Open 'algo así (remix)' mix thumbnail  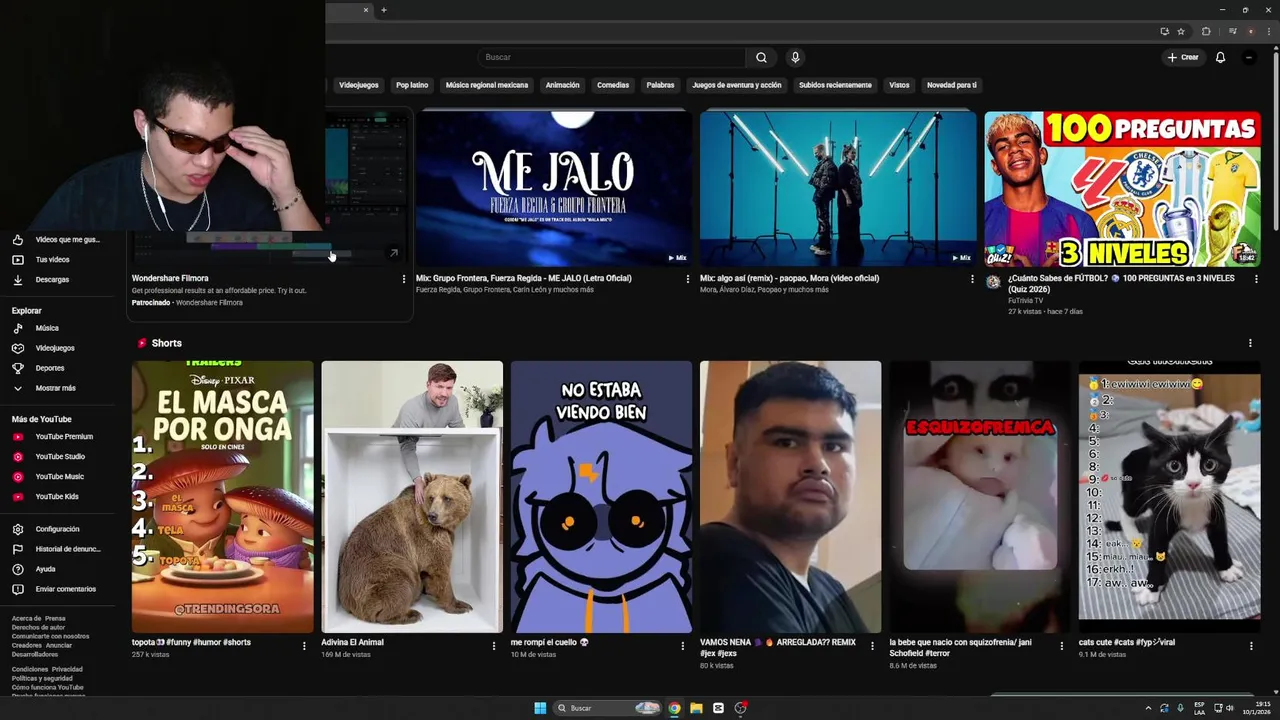click(838, 188)
